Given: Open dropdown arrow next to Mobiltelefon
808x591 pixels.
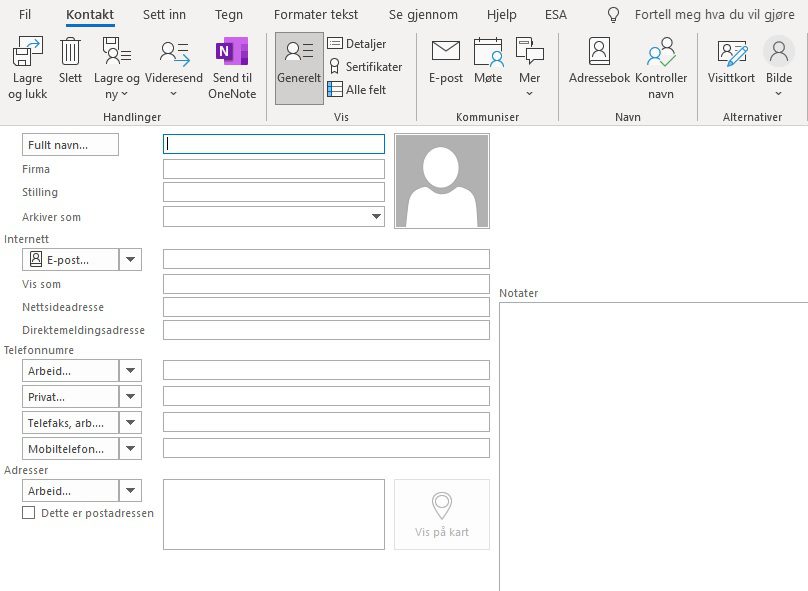Looking at the screenshot, I should [x=130, y=449].
